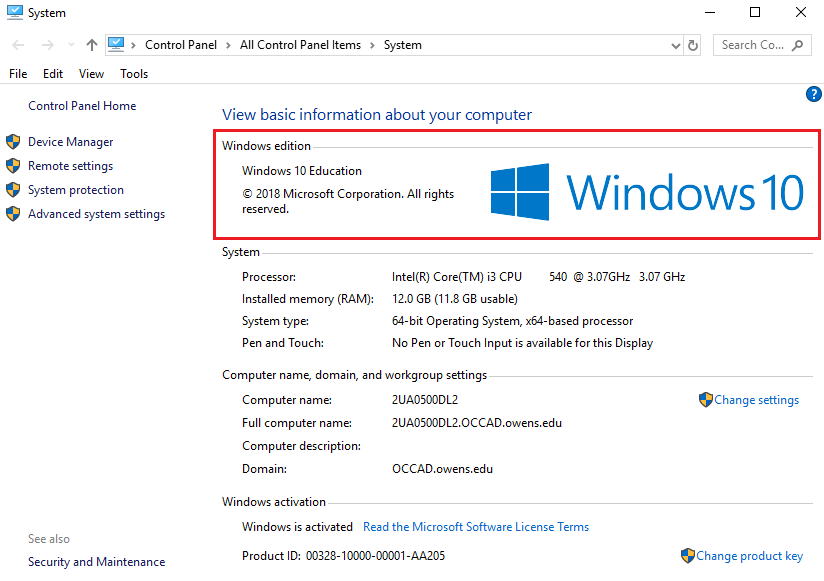Refresh the page with the refresh icon
The height and width of the screenshot is (581, 824).
tap(692, 44)
